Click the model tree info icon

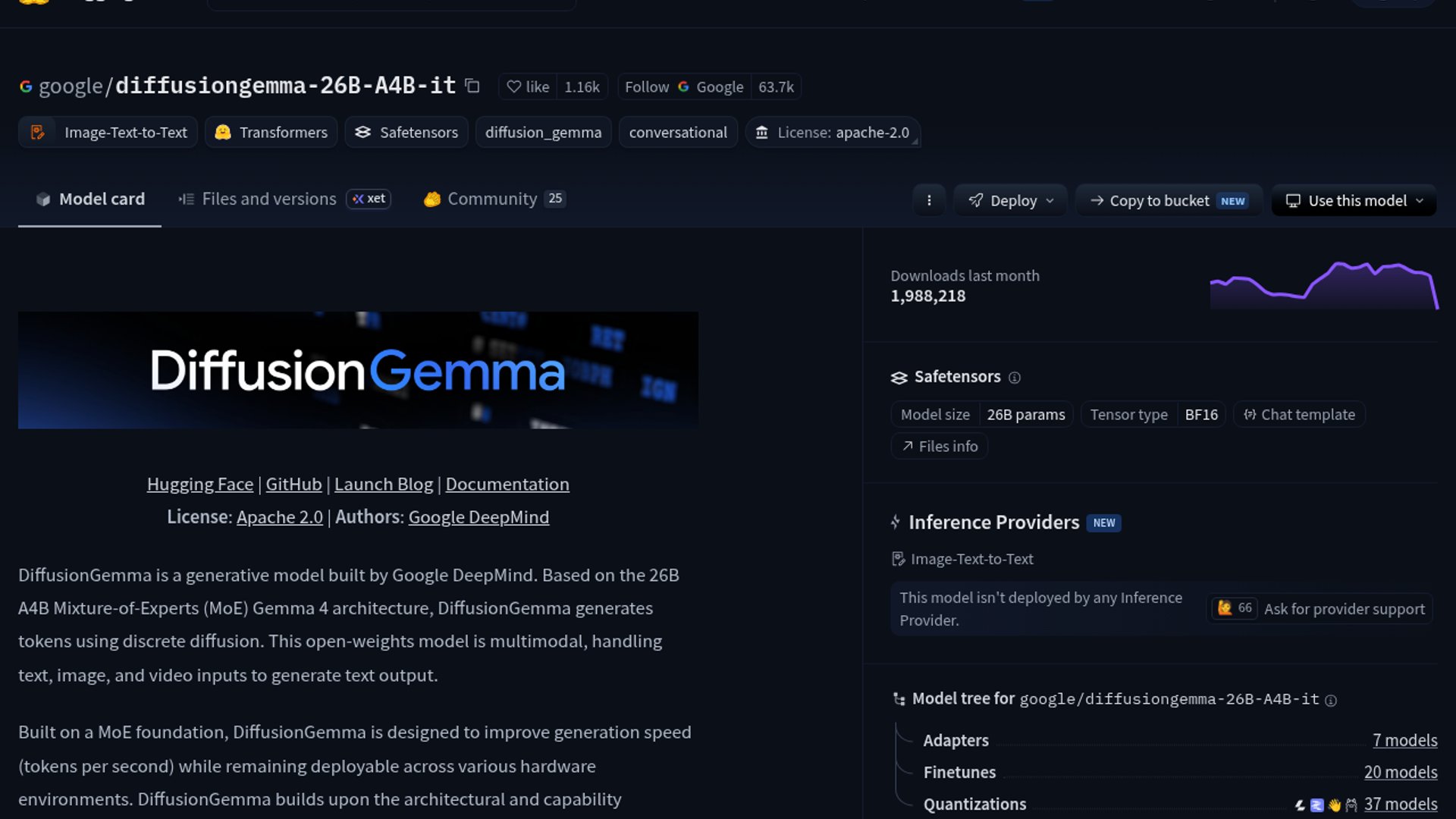point(1331,700)
